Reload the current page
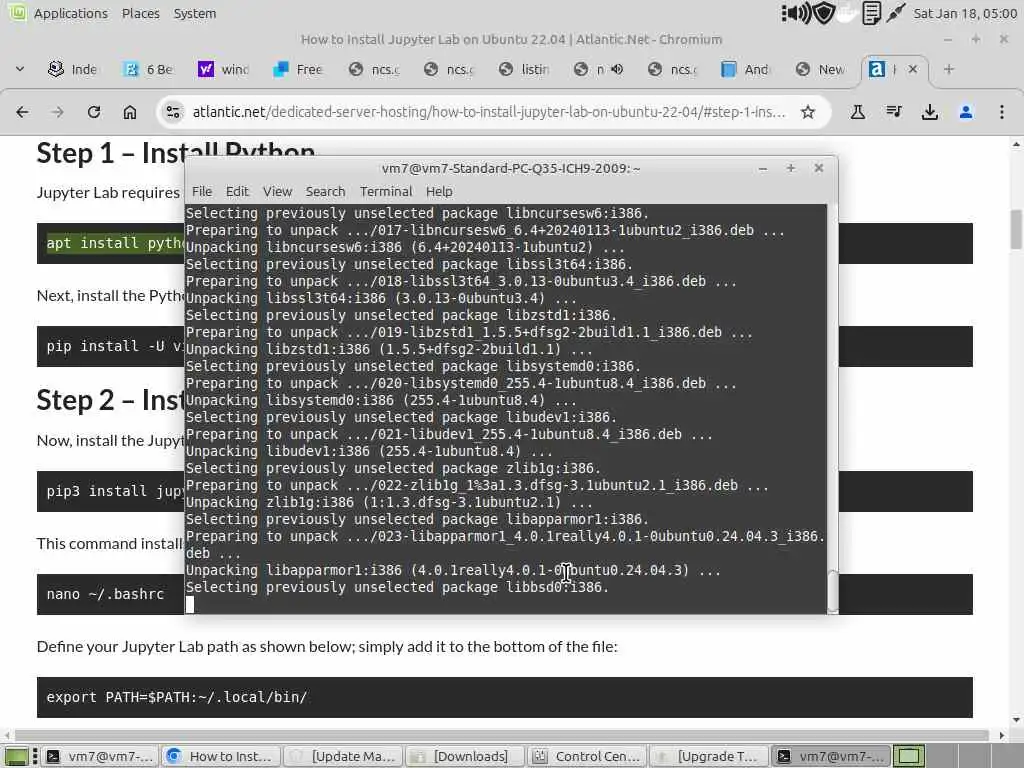Screen dimensions: 1024x768 (94, 112)
